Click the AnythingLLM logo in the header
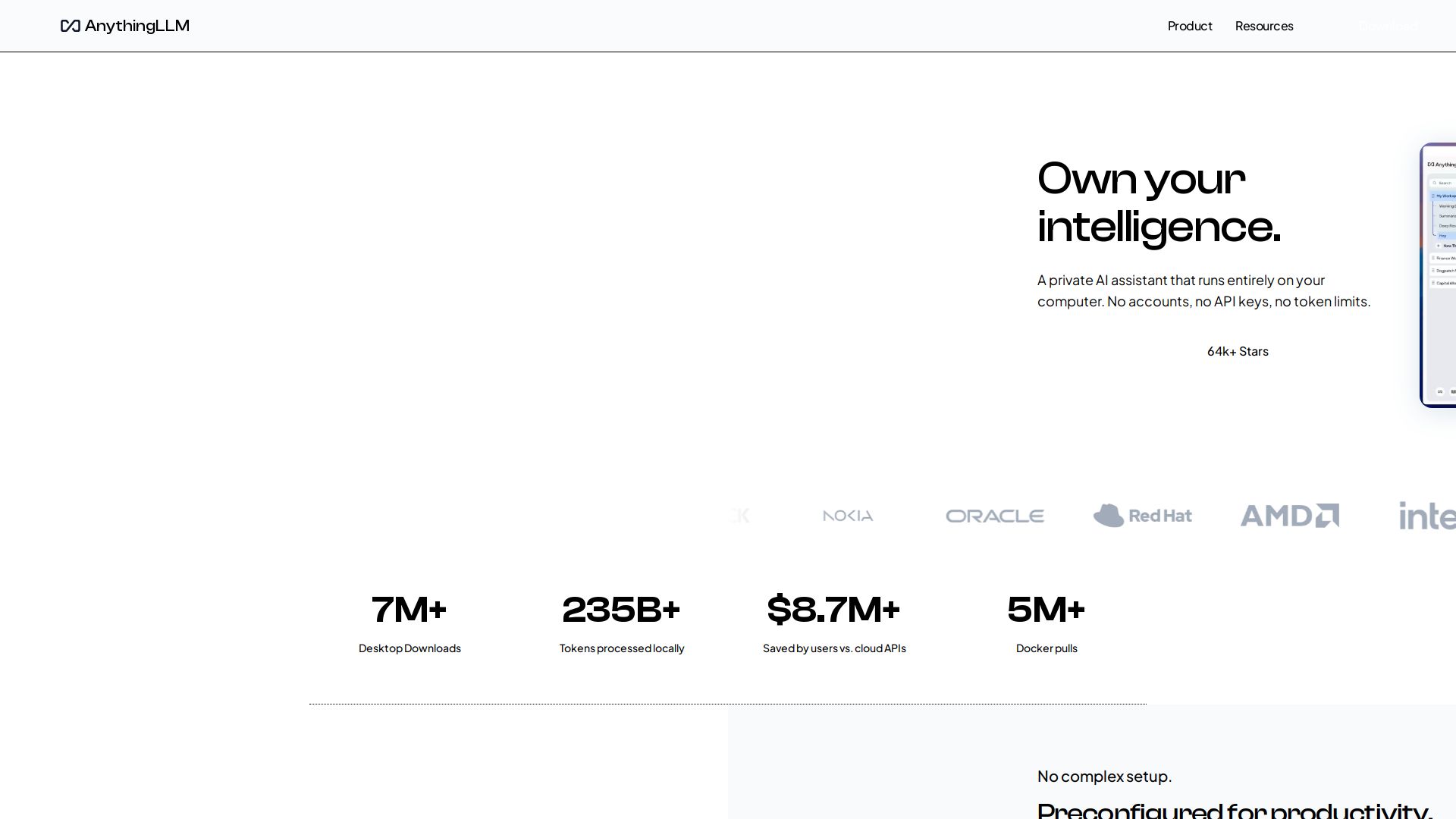Viewport: 1456px width, 819px height. (125, 26)
